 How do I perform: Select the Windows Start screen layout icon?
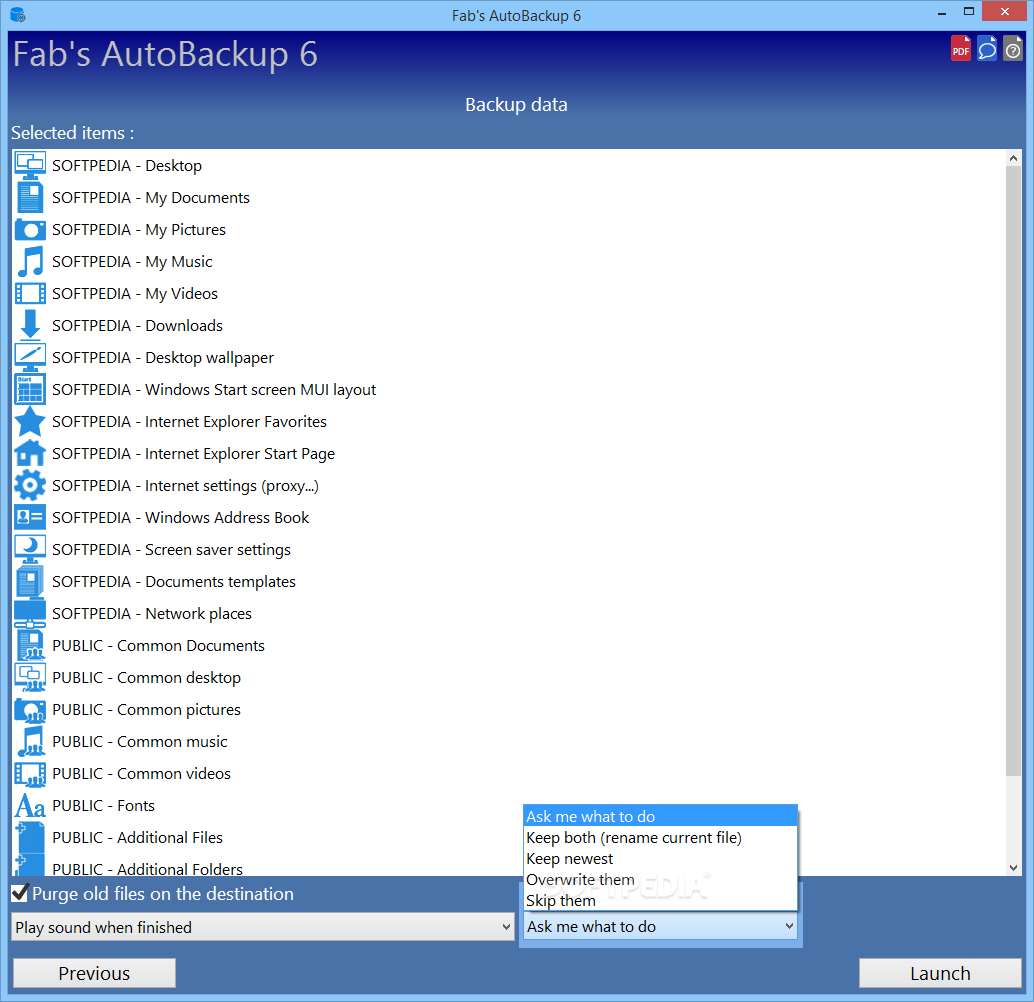(30, 389)
